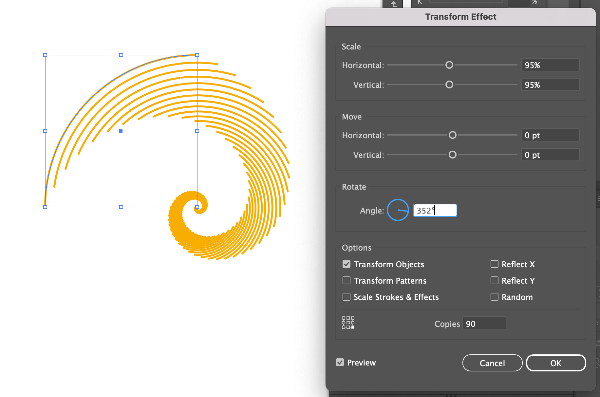Click the Scale Horizontal slider handle
The image size is (600, 397).
click(x=449, y=65)
